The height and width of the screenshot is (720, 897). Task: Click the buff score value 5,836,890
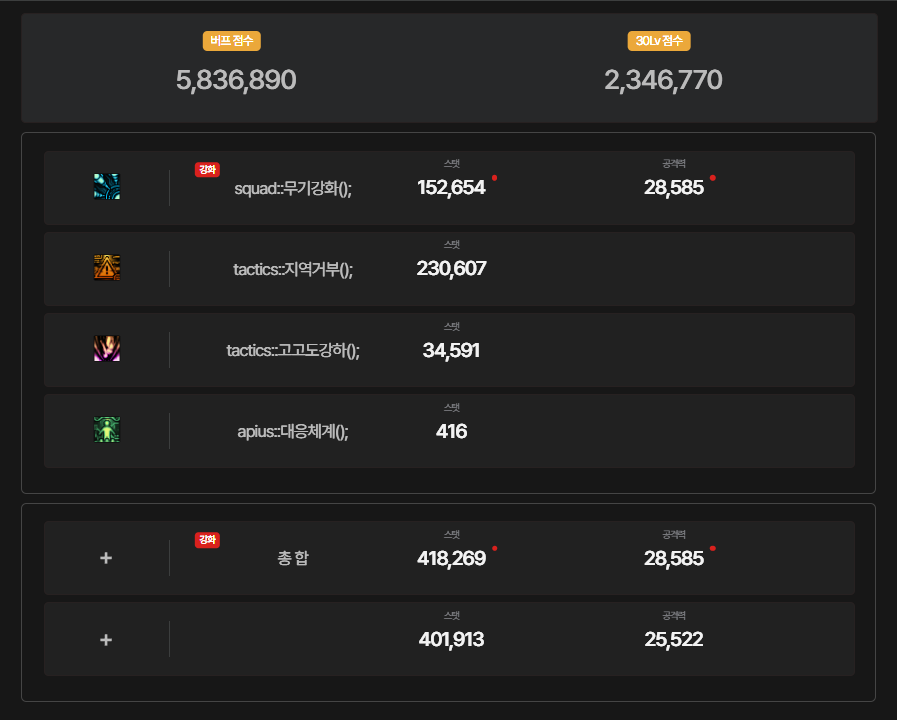pos(236,80)
